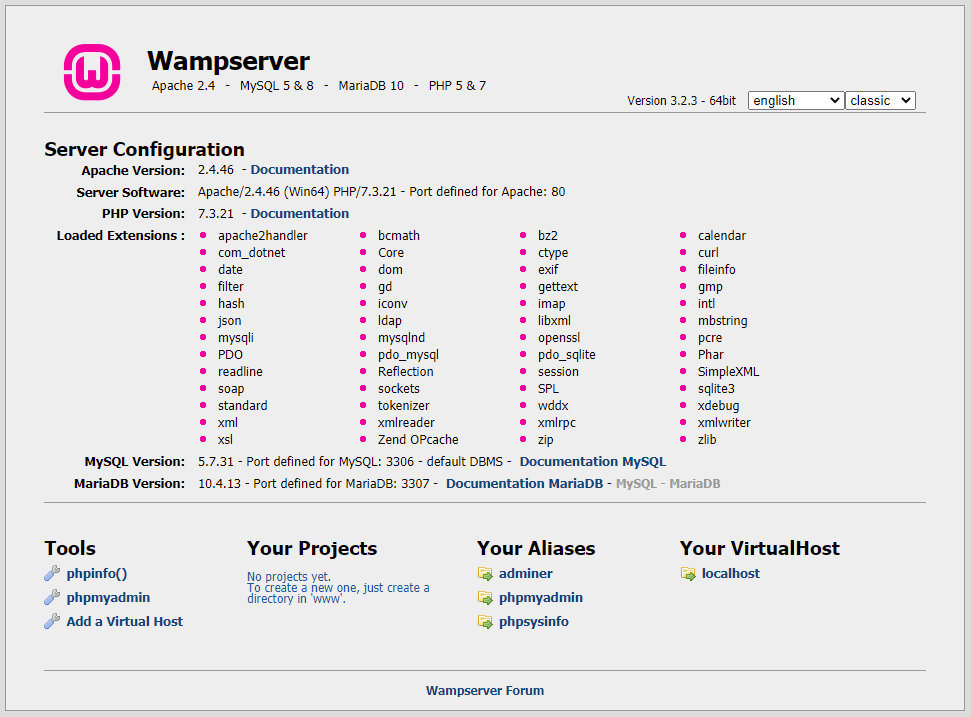Click the 'Zend OPcache' extension
Viewport: 971px width, 717px height.
coord(418,440)
